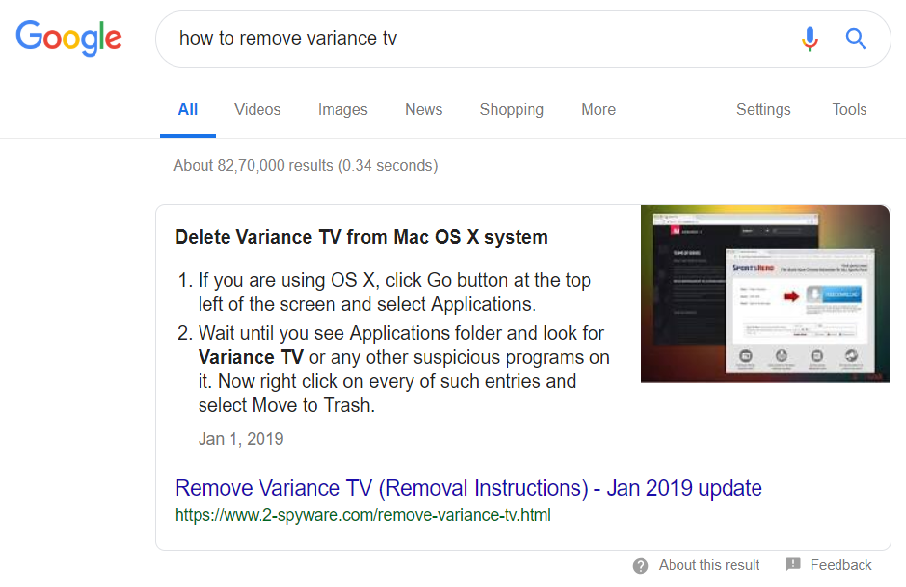Viewport: 906px width, 587px height.
Task: Select the All results tab
Action: [188, 110]
